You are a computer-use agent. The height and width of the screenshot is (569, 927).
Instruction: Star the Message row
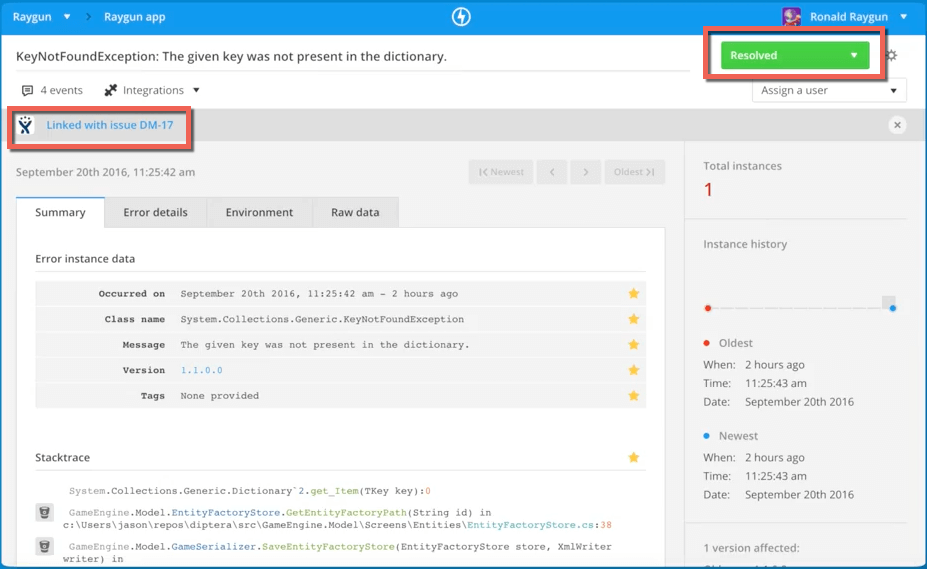634,344
